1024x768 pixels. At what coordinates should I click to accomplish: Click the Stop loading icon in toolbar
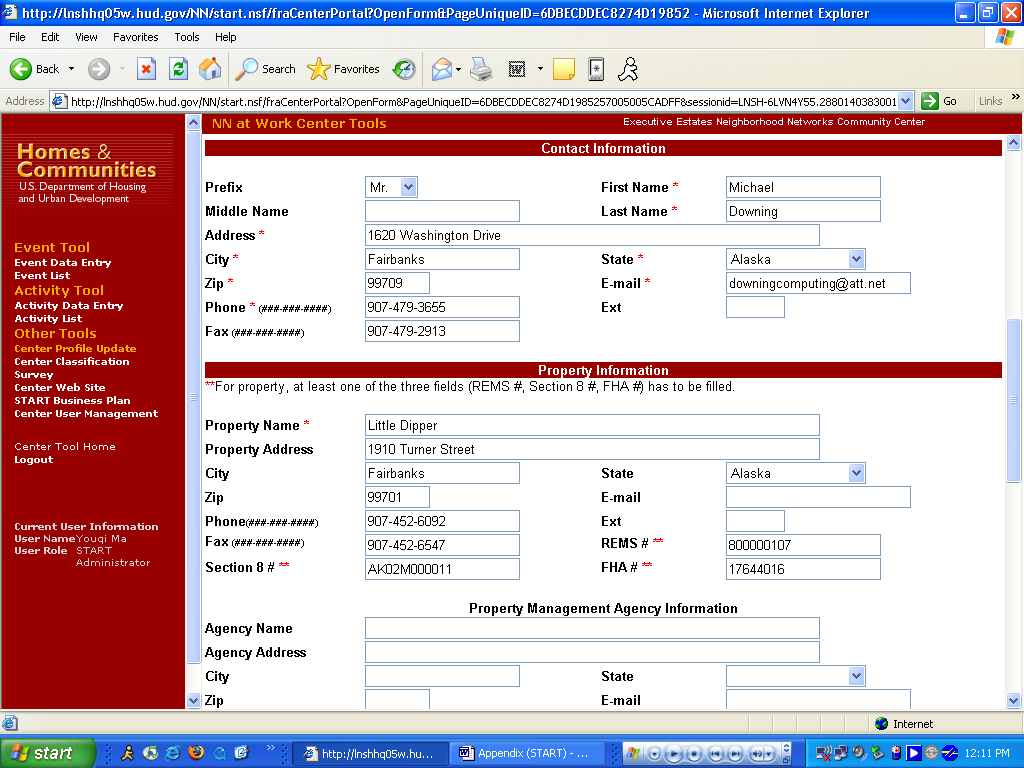click(146, 69)
